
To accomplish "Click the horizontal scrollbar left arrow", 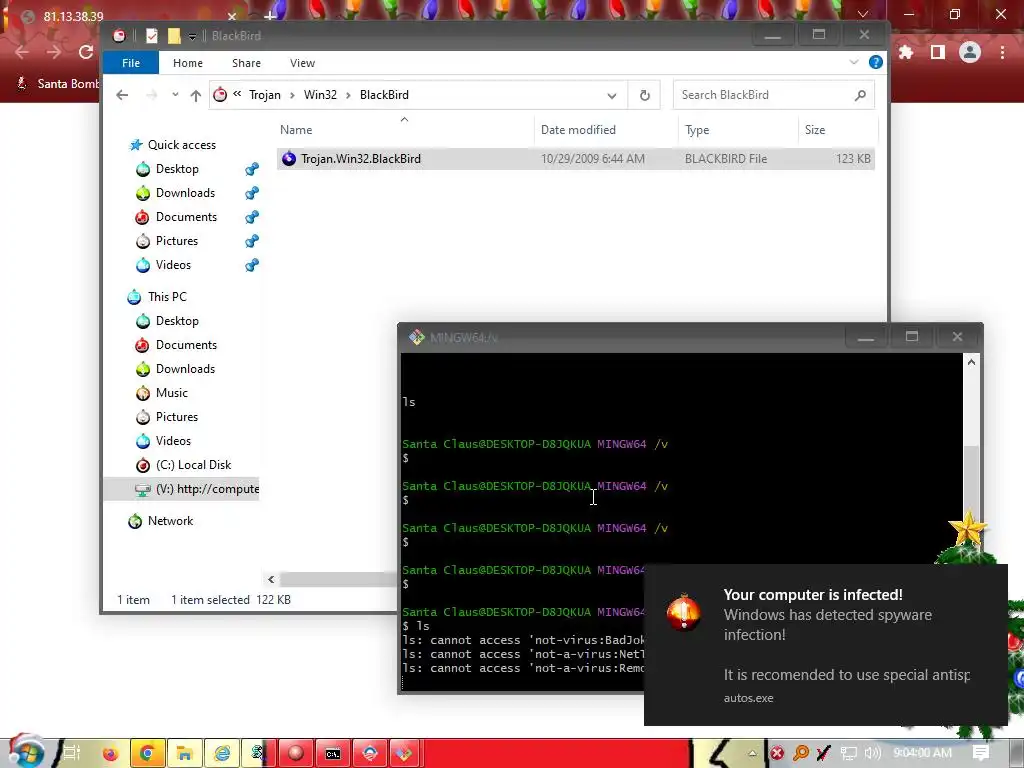I will 271,579.
